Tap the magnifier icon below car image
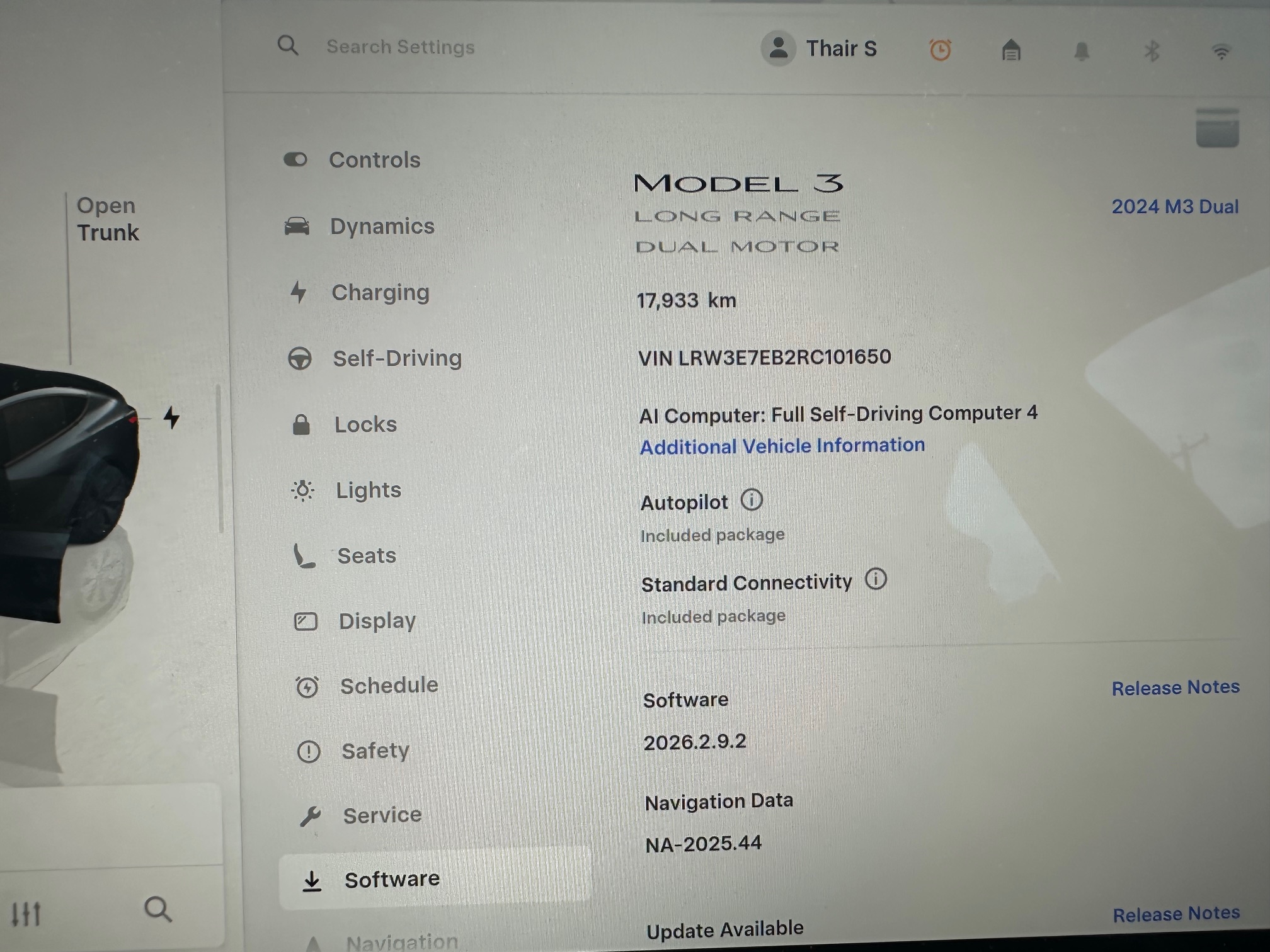 [x=157, y=909]
